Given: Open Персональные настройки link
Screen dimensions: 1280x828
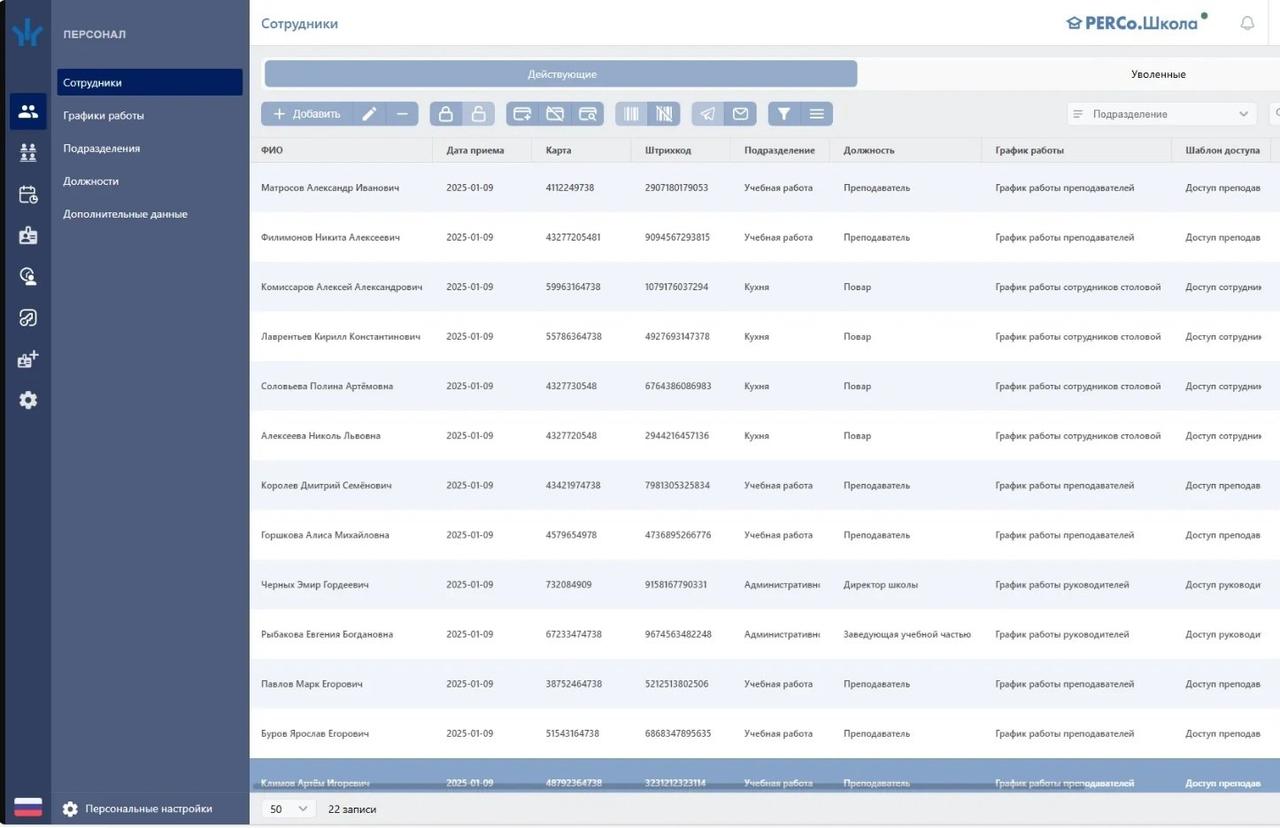Looking at the screenshot, I should tap(148, 809).
